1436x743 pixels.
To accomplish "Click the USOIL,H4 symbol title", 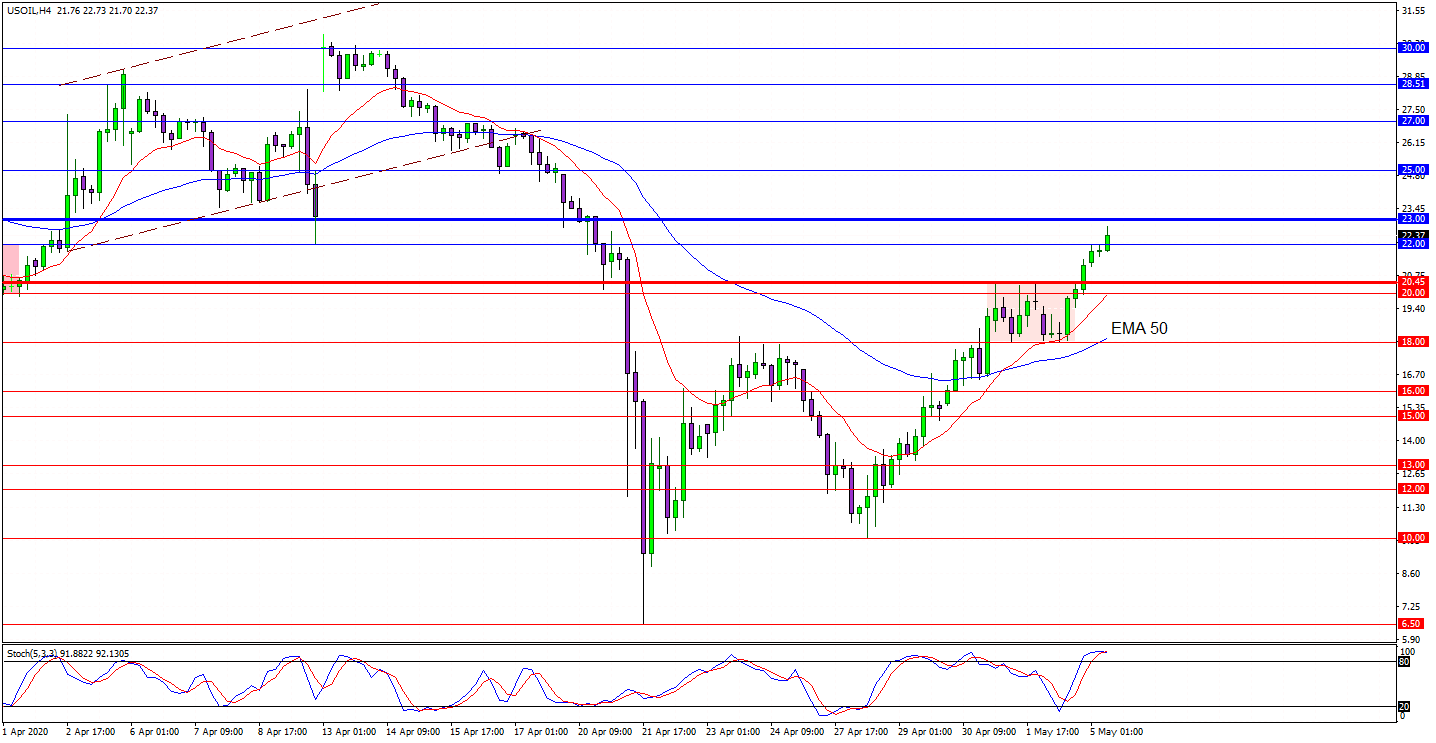I will point(30,10).
